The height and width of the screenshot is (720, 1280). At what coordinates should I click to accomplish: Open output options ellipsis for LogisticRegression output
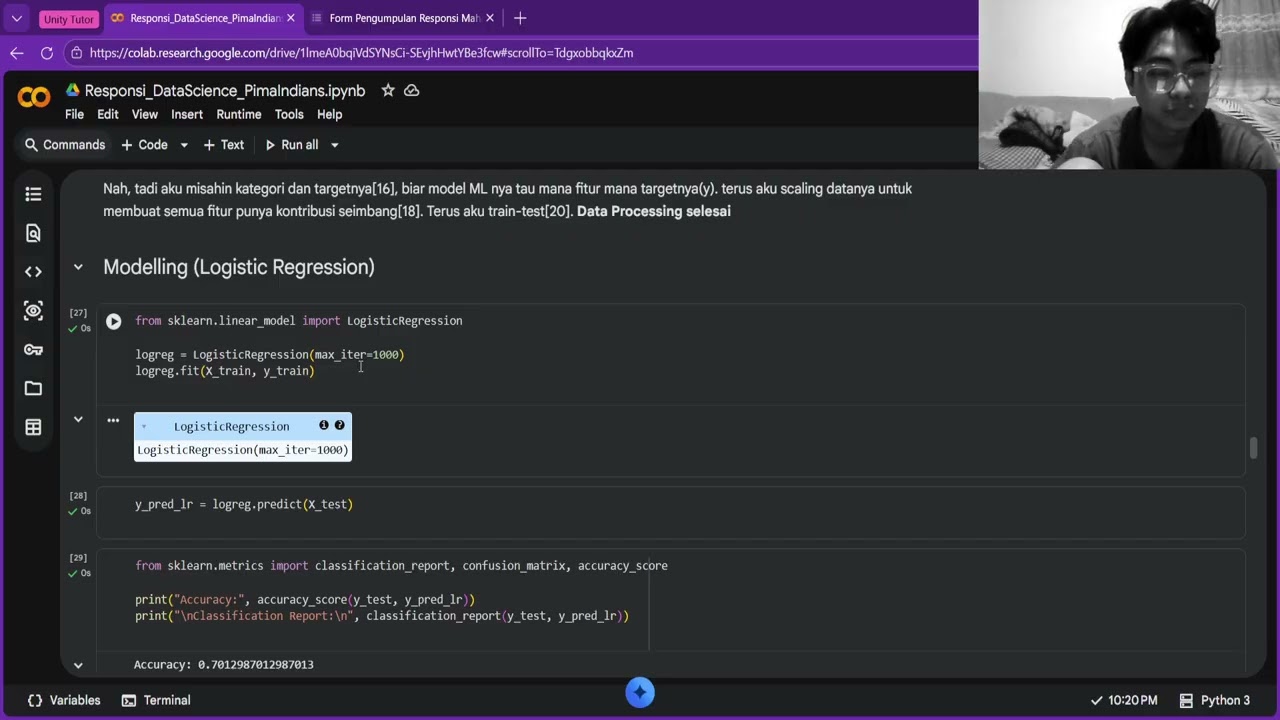113,420
